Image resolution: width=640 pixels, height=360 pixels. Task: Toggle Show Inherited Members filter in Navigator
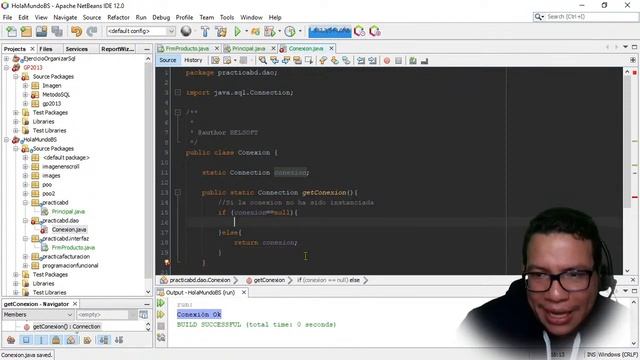[x=11, y=340]
